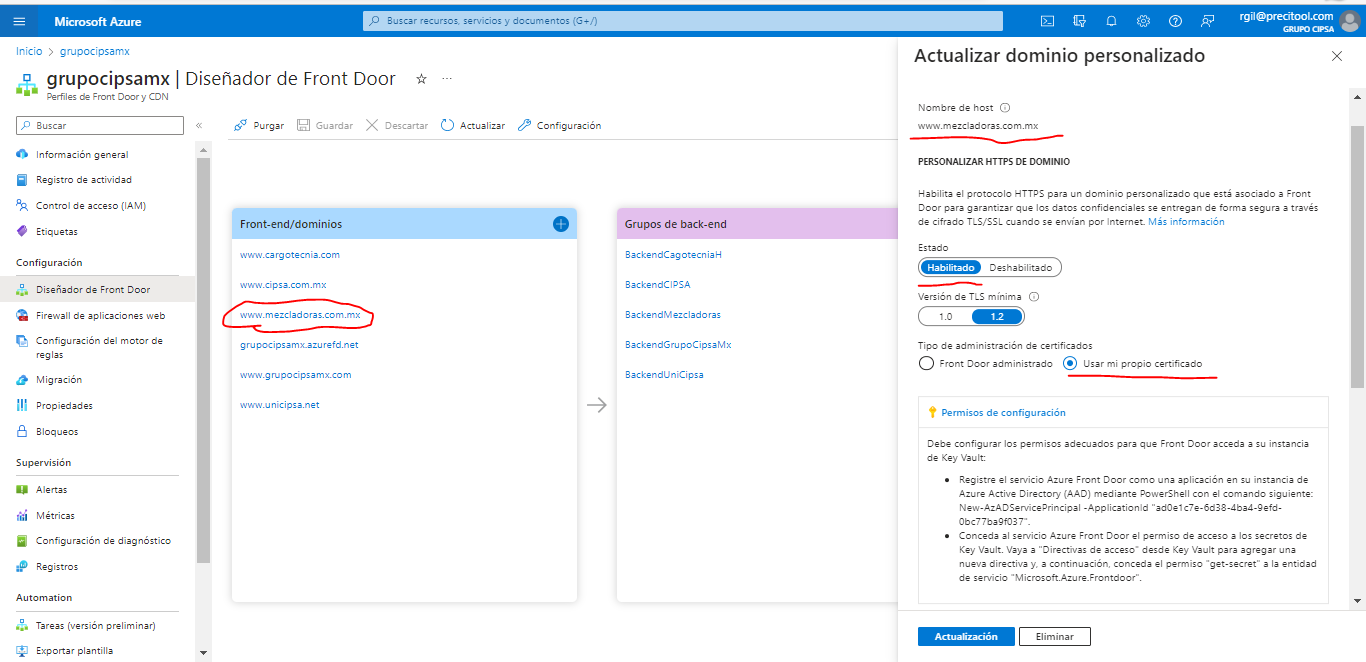
Task: Click grupocipsamx breadcrumb link
Action: coord(95,51)
